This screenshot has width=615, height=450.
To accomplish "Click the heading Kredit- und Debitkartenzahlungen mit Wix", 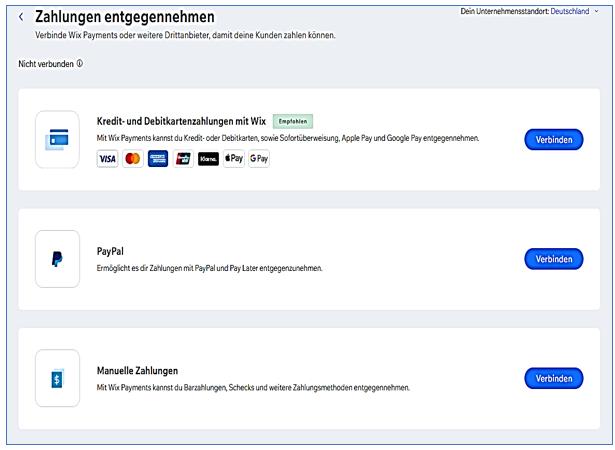I will point(181,121).
